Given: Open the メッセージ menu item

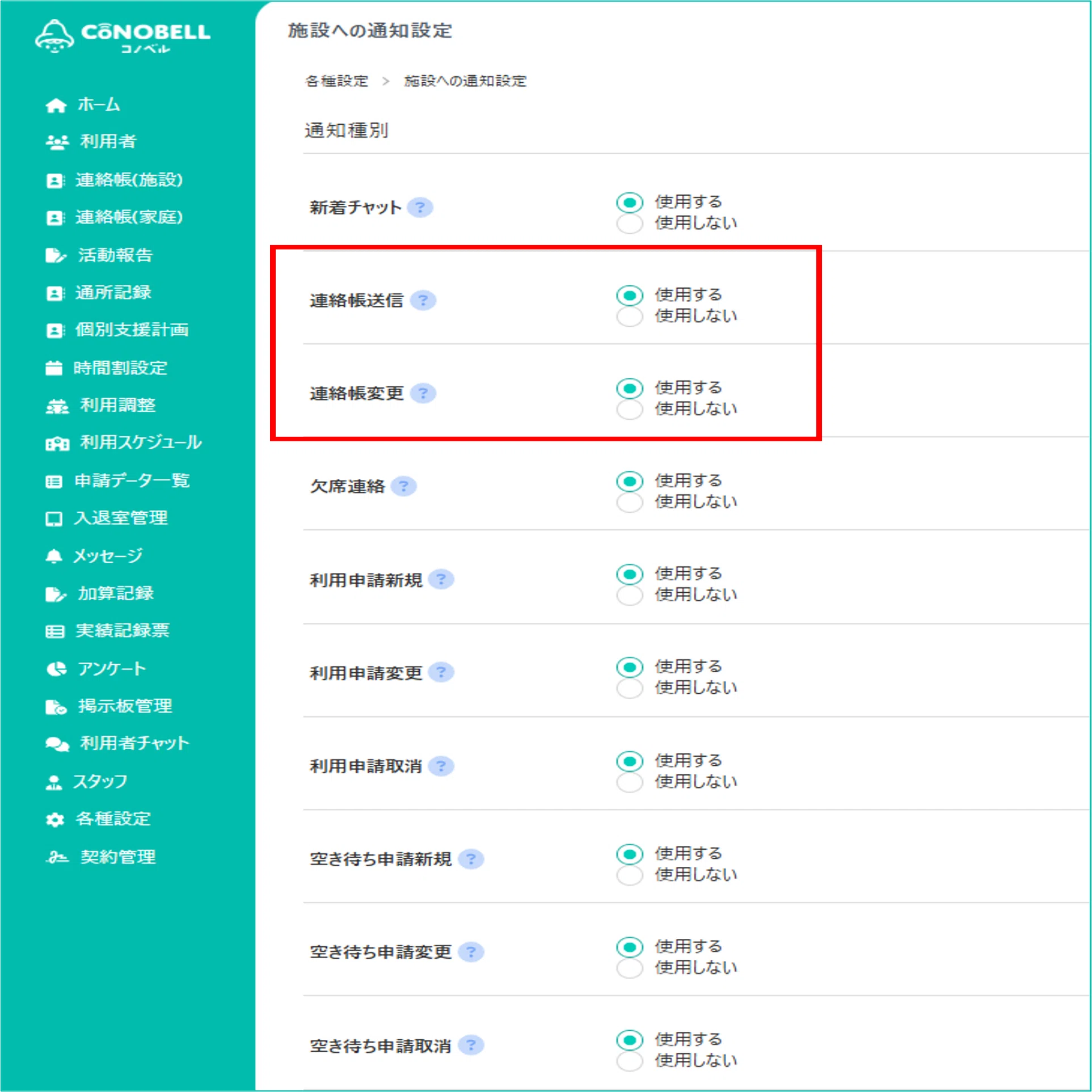Looking at the screenshot, I should tap(94, 556).
